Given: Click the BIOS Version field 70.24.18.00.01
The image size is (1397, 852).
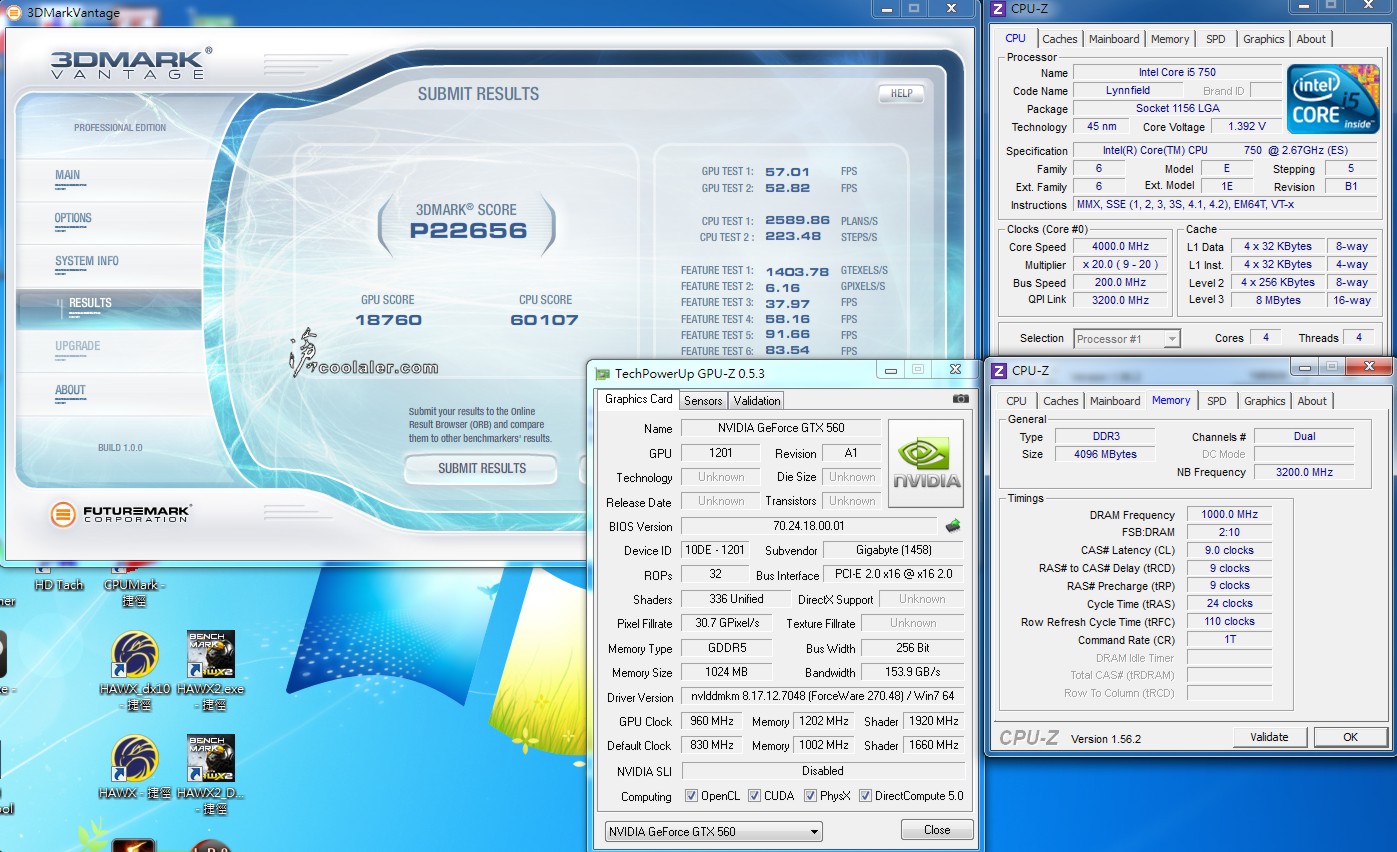Looking at the screenshot, I should click(808, 526).
